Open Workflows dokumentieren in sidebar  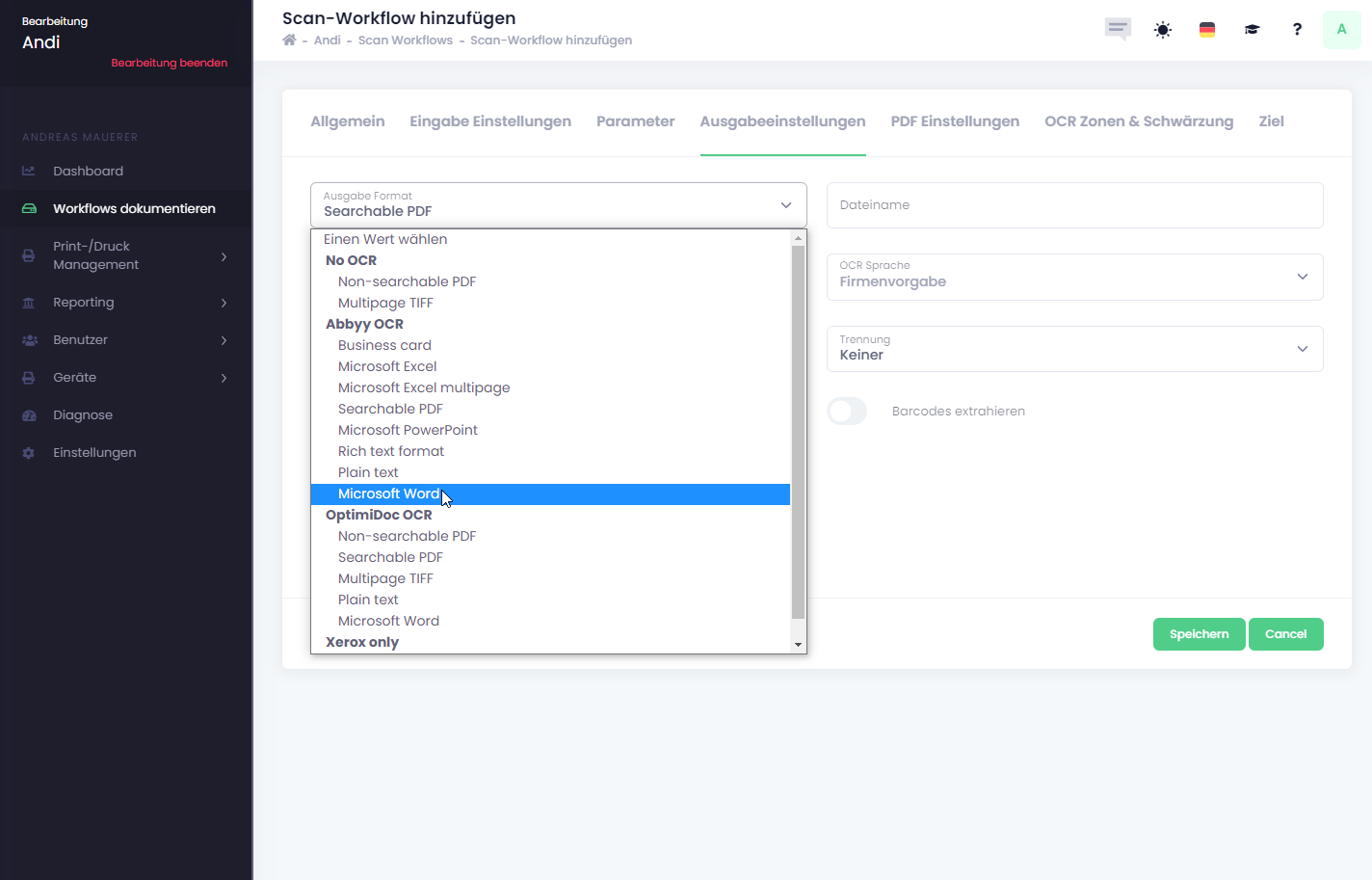coord(135,208)
